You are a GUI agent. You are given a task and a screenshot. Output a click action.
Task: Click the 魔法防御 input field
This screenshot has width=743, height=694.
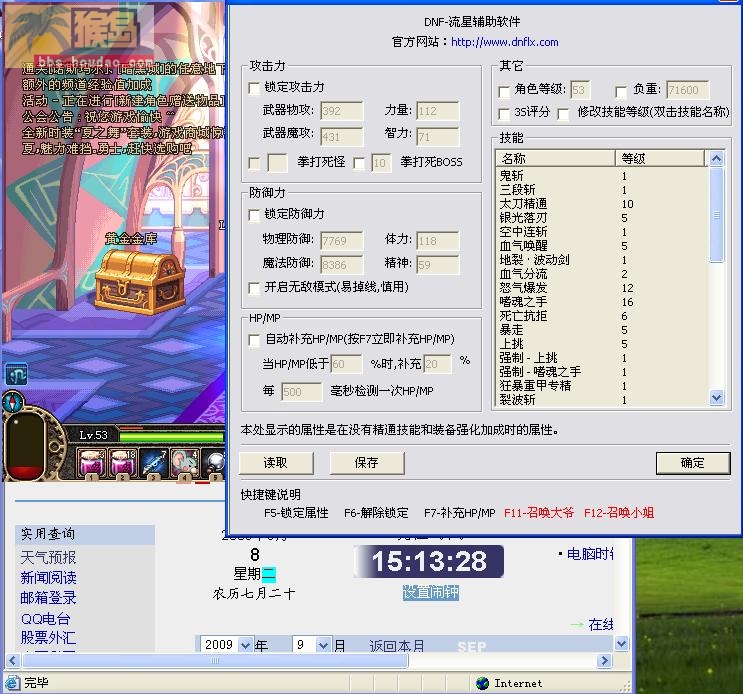(x=342, y=265)
